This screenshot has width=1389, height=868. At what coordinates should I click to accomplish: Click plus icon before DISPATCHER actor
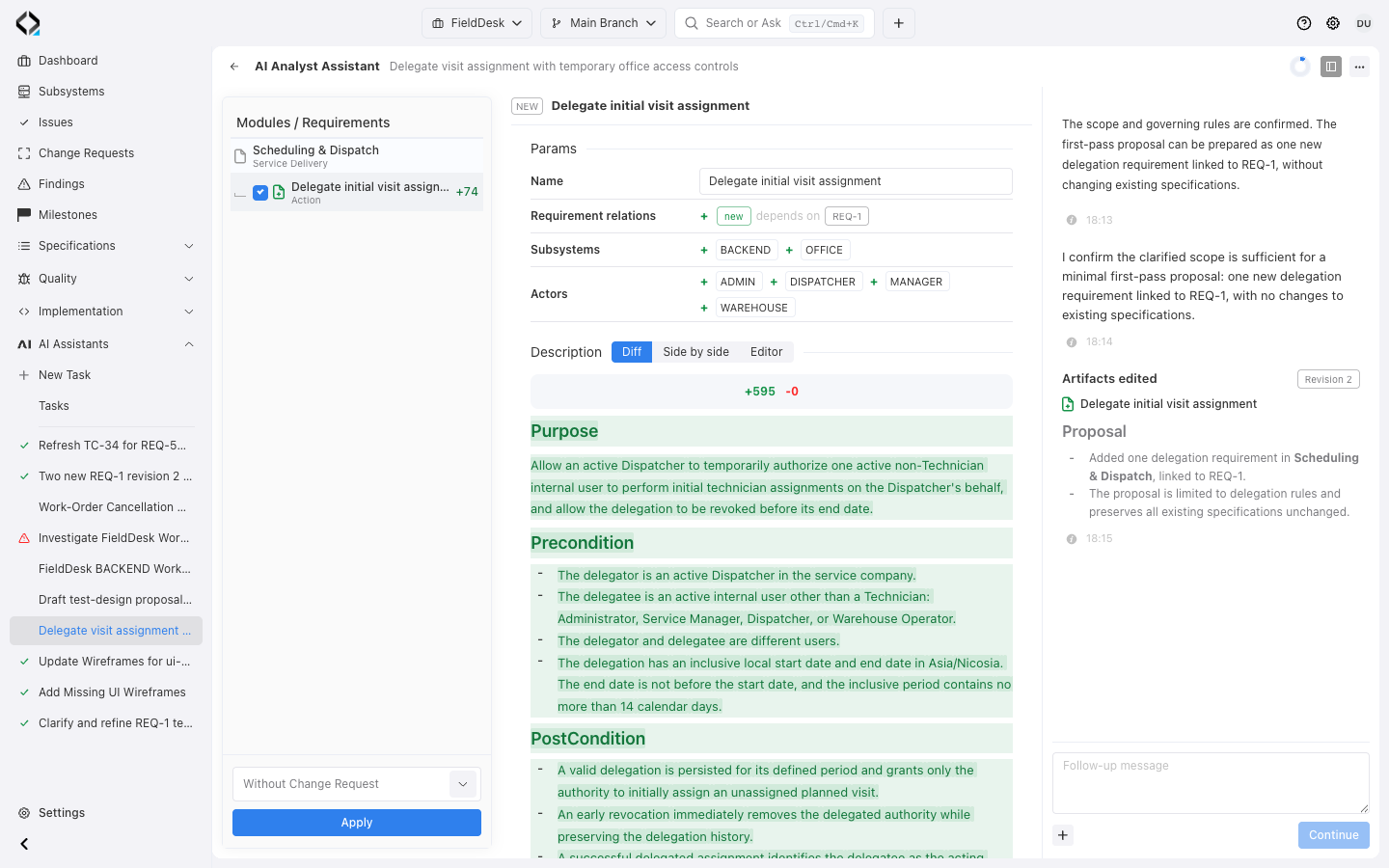click(x=774, y=282)
